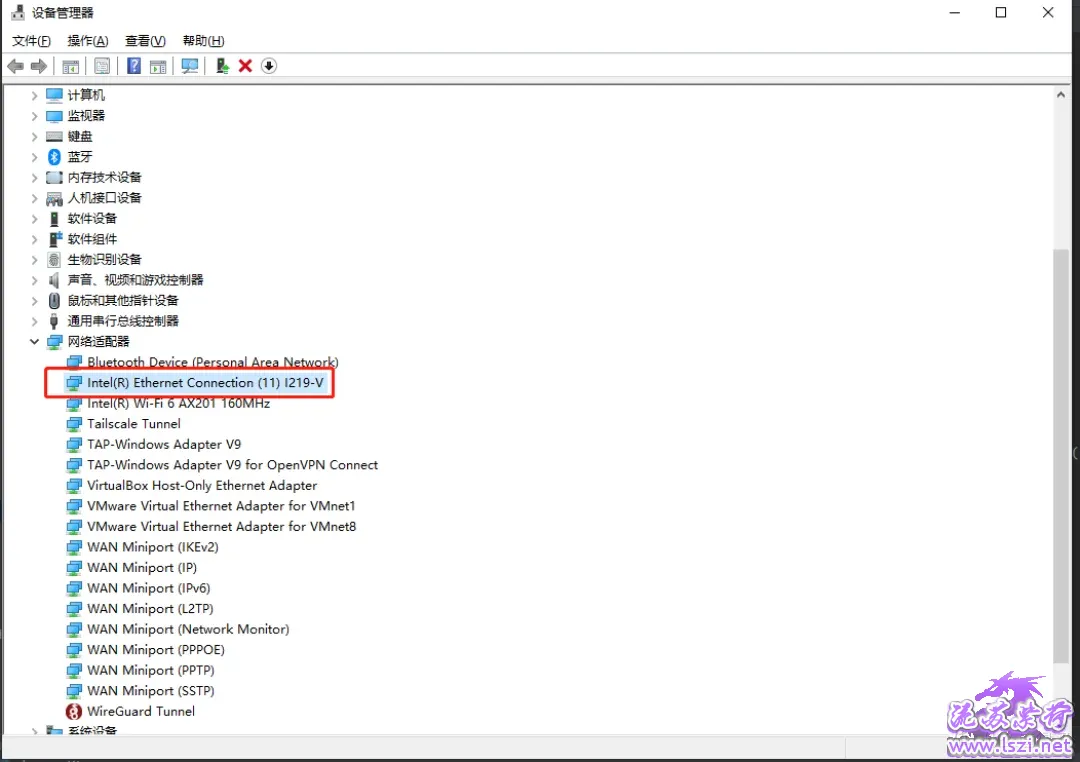Open the 操作(A) menu

(87, 41)
